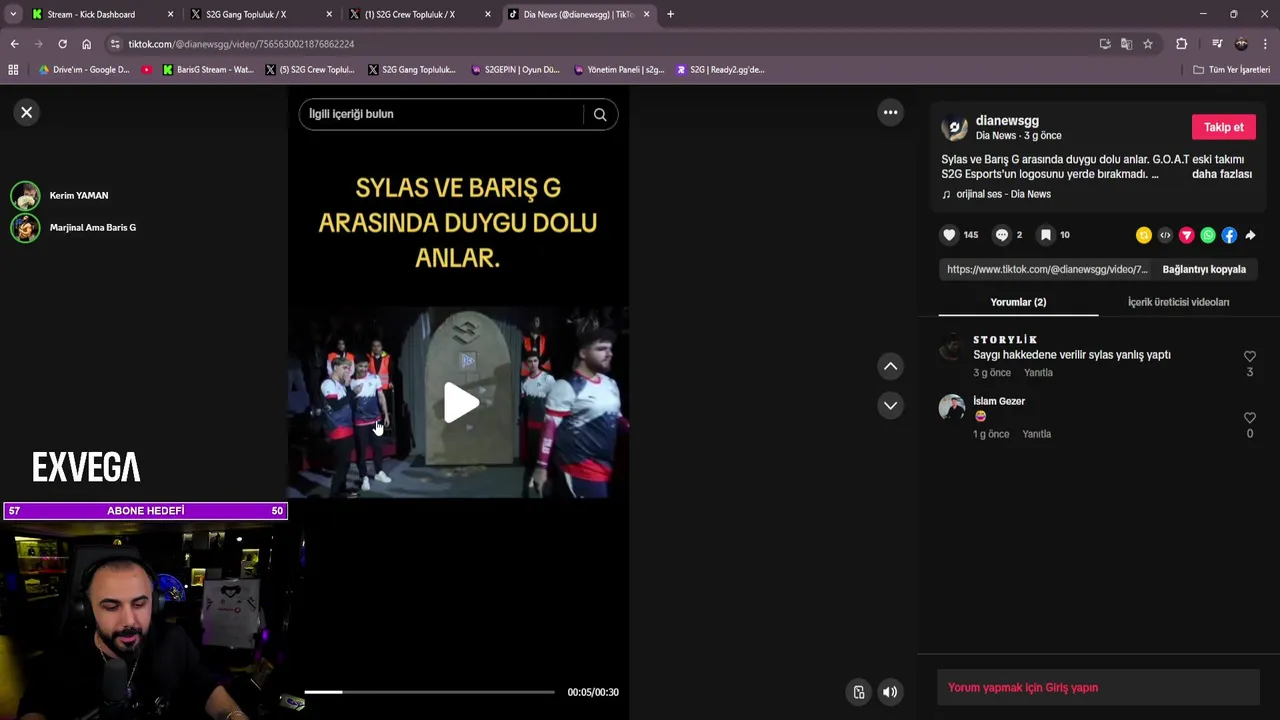Open the apps grid in bookmarks bar
1280x720 pixels.
13,70
